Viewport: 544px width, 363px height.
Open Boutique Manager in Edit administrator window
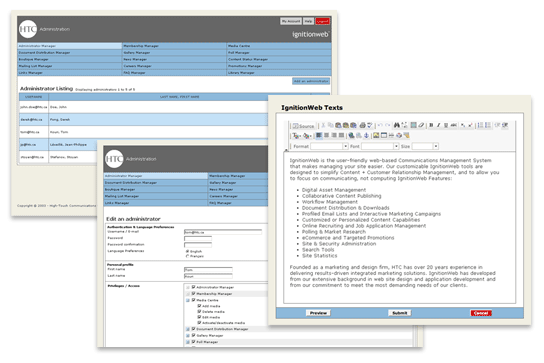[x=155, y=189]
